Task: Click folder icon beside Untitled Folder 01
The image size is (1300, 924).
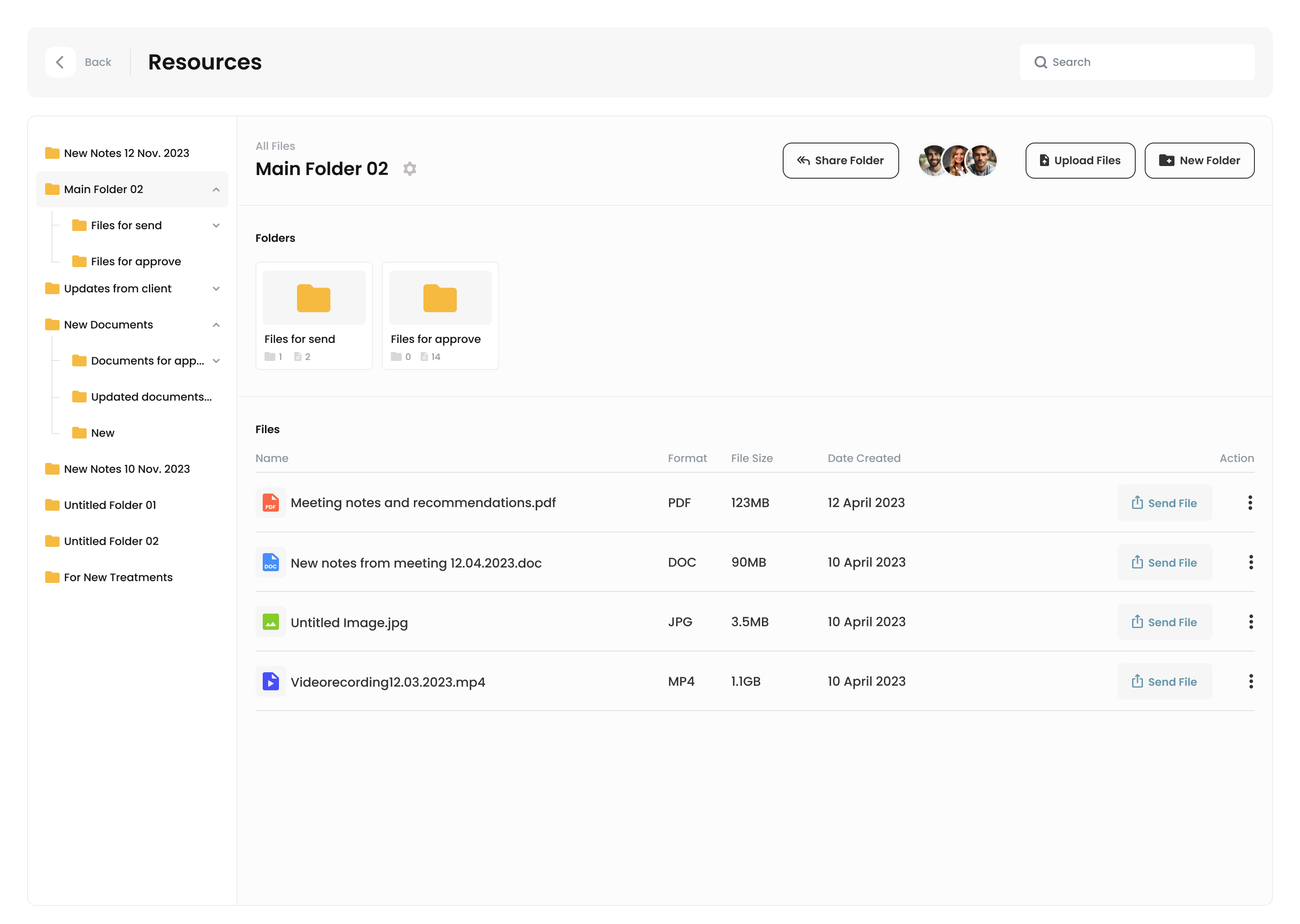Action: pos(52,505)
